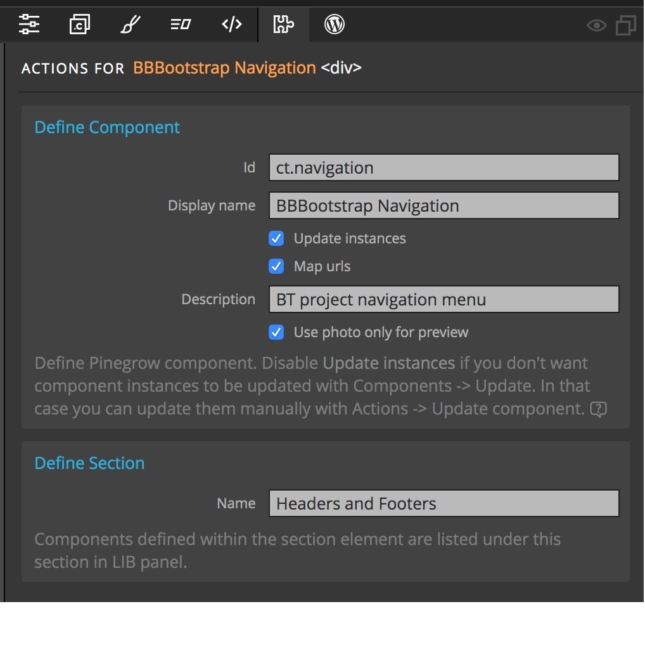Uncheck the Update instances checkbox
Viewport: 645px width, 649px height.
(x=276, y=238)
